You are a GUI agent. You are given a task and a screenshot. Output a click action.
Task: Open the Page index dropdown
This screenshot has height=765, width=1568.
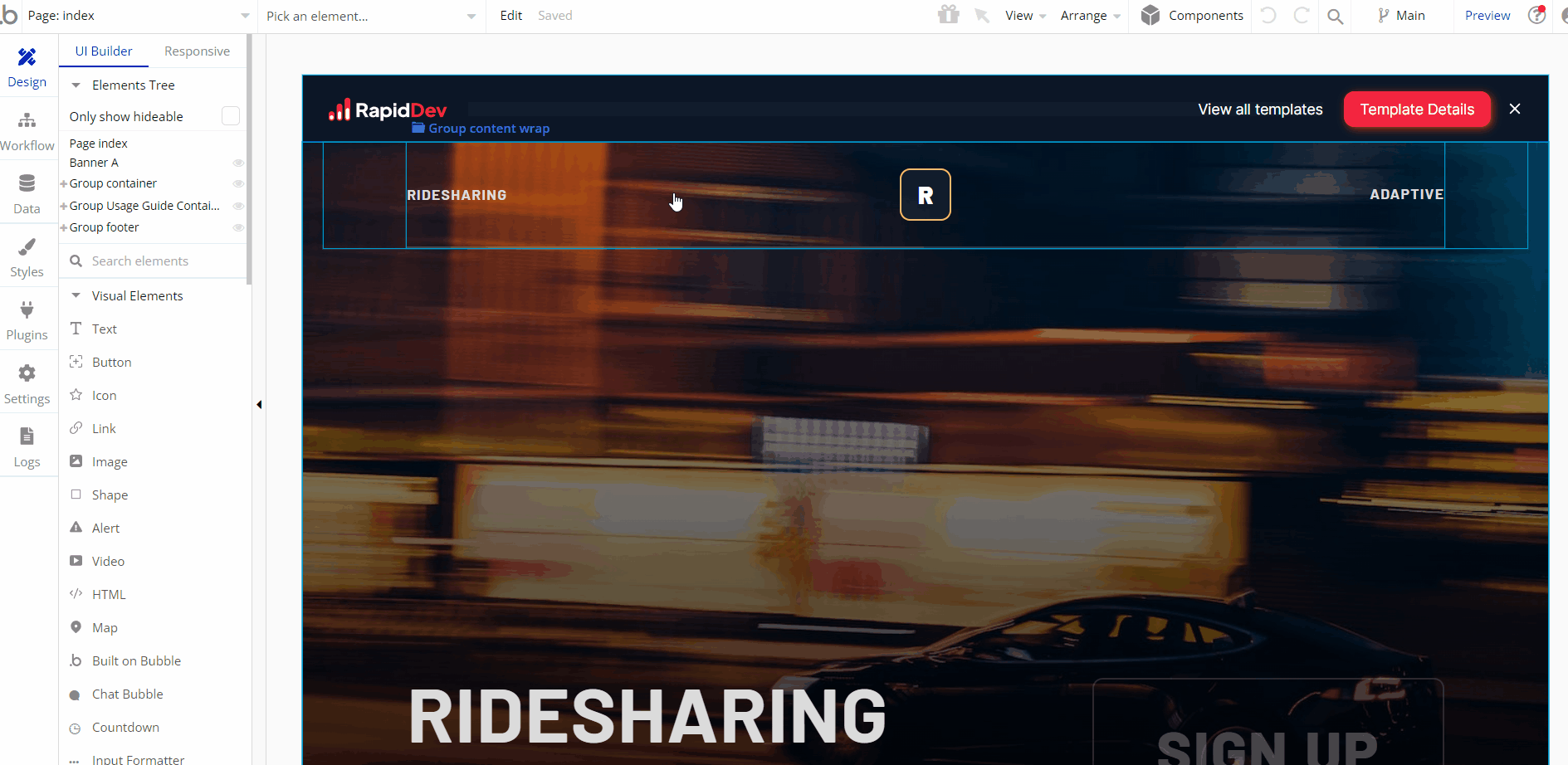[139, 16]
